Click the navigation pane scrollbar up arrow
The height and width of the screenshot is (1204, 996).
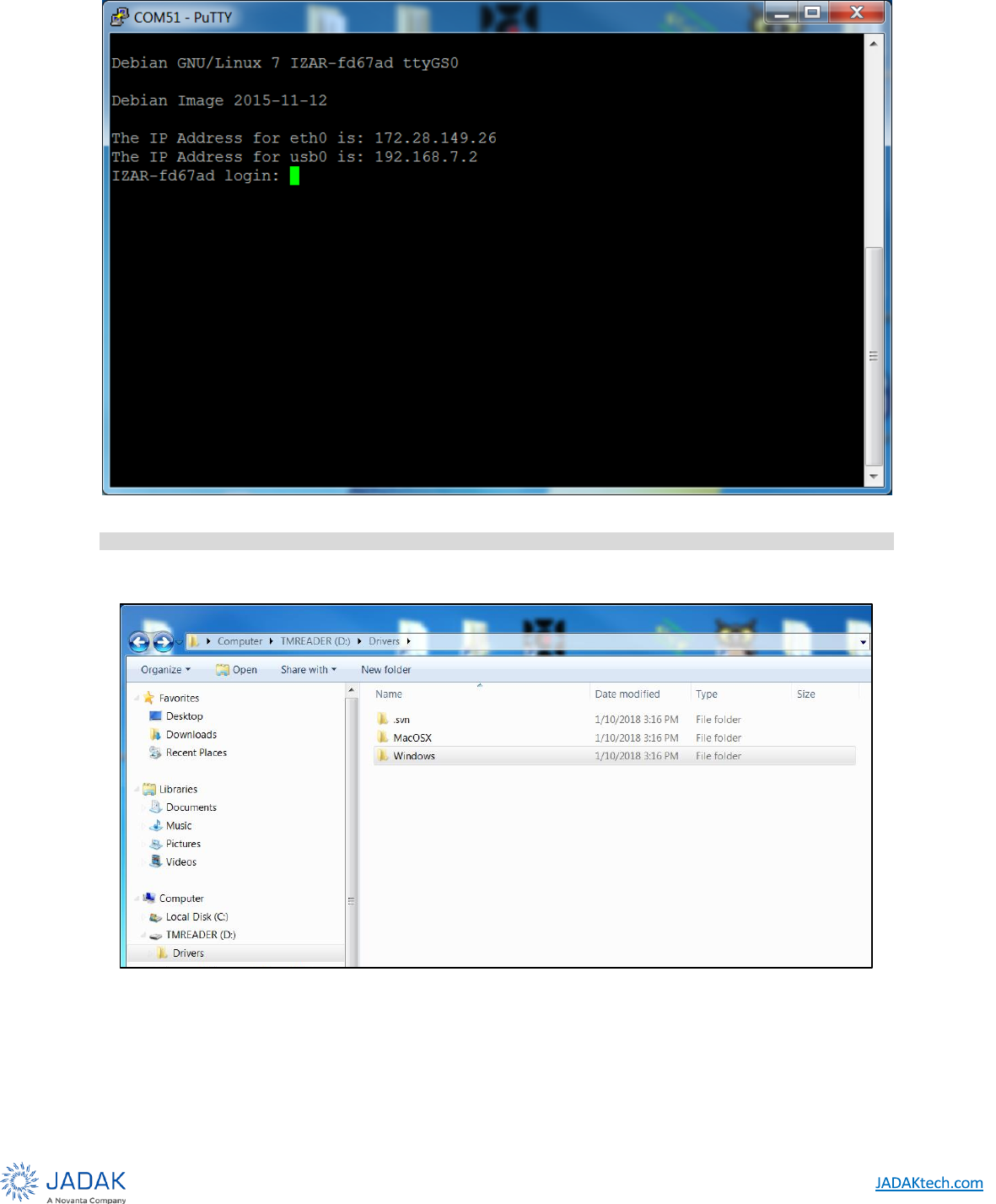(x=351, y=691)
